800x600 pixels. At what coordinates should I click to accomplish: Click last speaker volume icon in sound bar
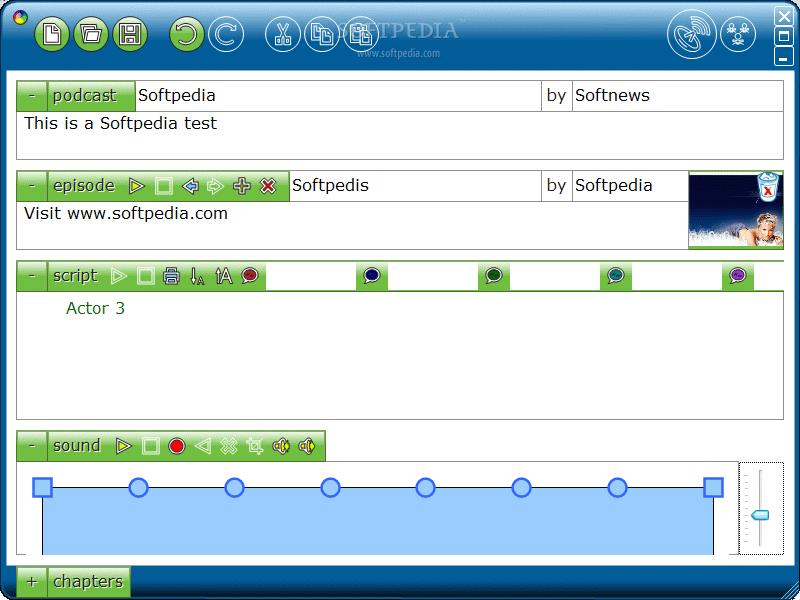point(307,446)
